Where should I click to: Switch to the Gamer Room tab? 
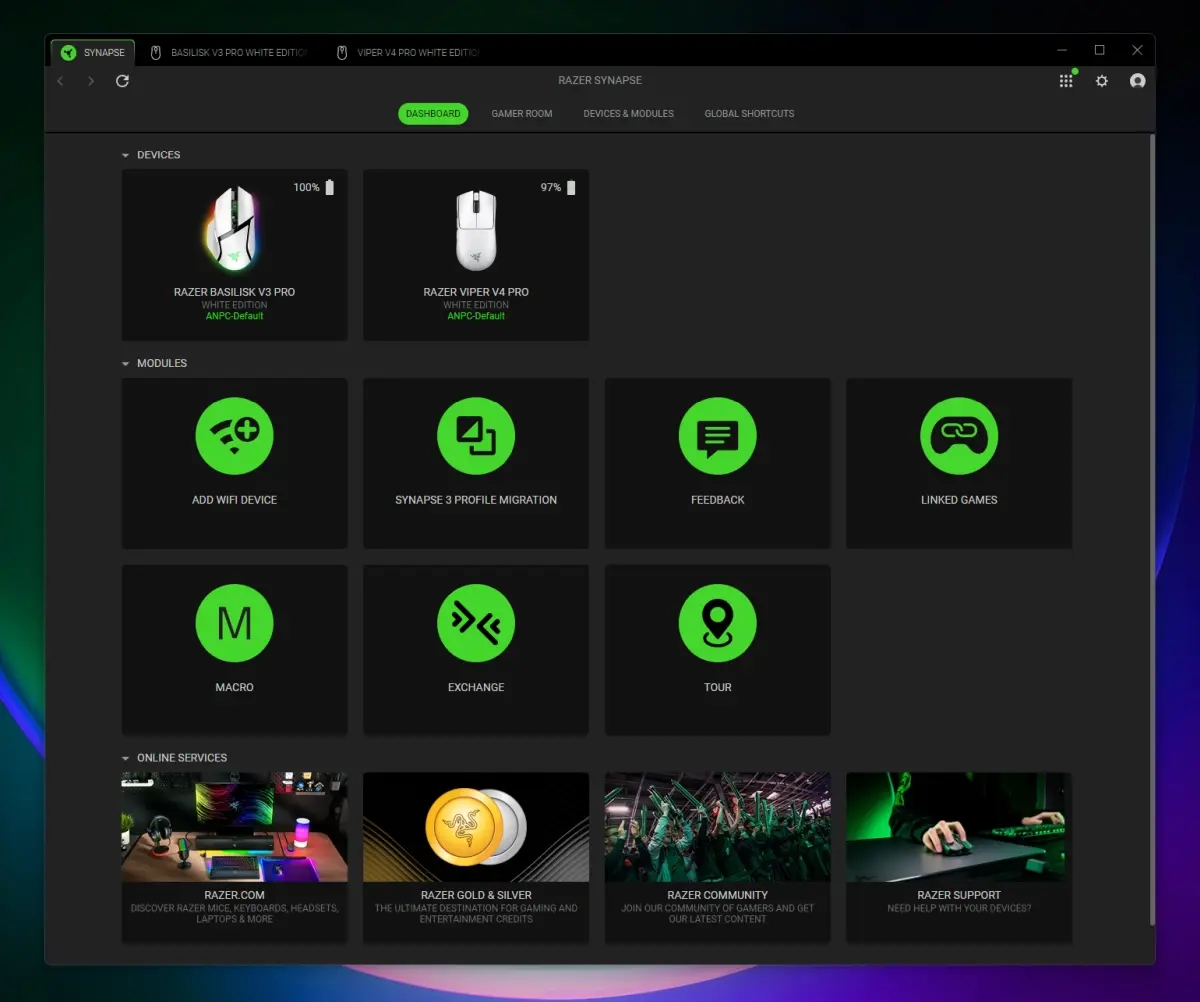[x=522, y=114]
